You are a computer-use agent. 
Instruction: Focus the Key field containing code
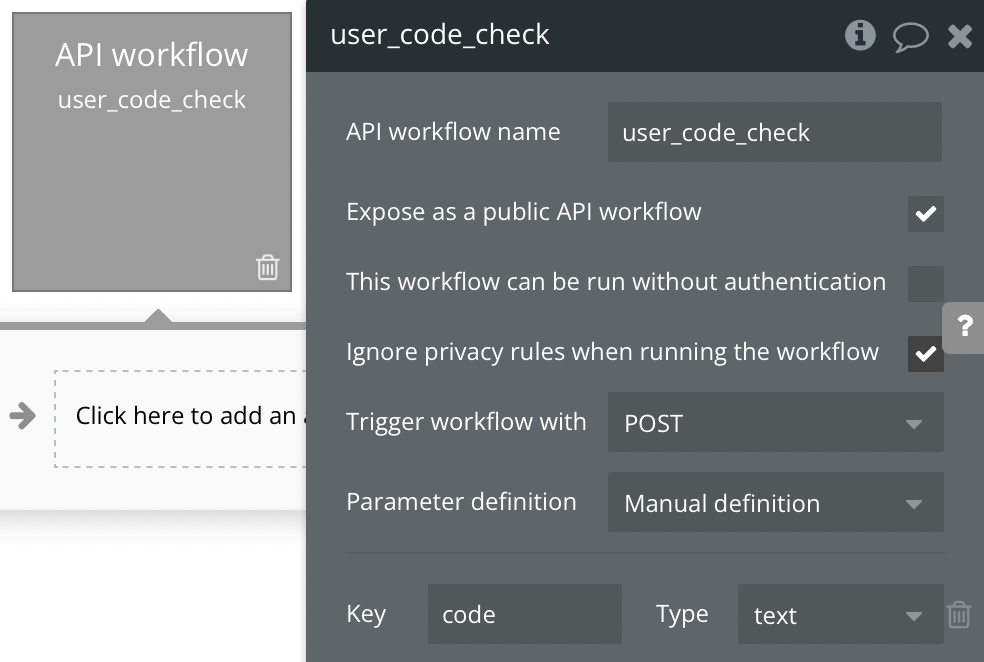[x=524, y=614]
